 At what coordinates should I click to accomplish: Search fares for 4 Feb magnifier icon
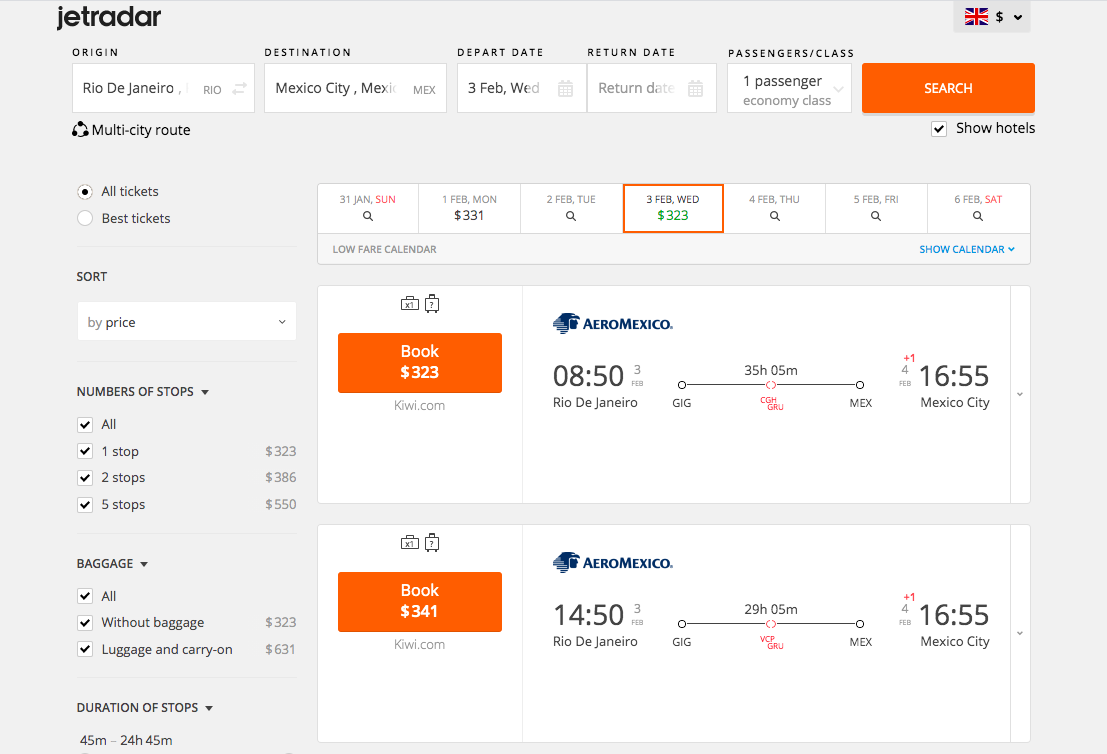pos(775,216)
